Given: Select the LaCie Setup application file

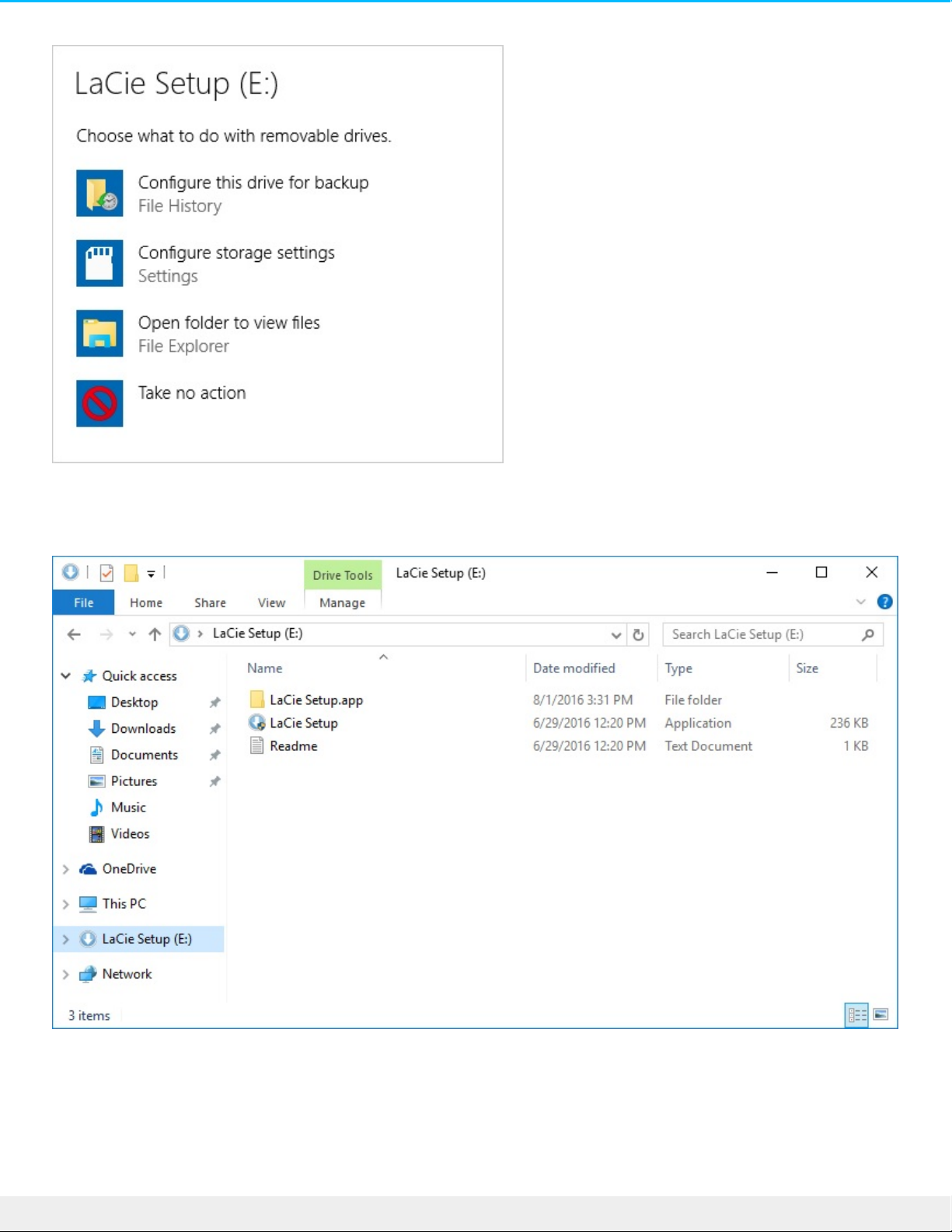Looking at the screenshot, I should click(x=304, y=723).
